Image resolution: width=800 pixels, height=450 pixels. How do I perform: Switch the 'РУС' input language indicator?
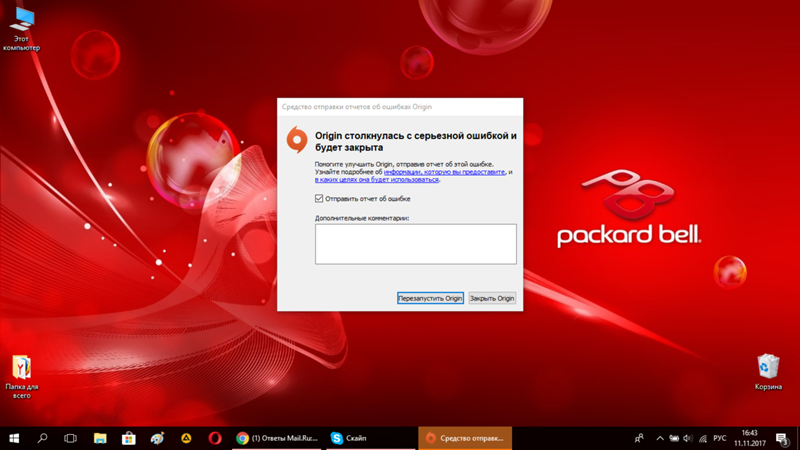(x=719, y=438)
